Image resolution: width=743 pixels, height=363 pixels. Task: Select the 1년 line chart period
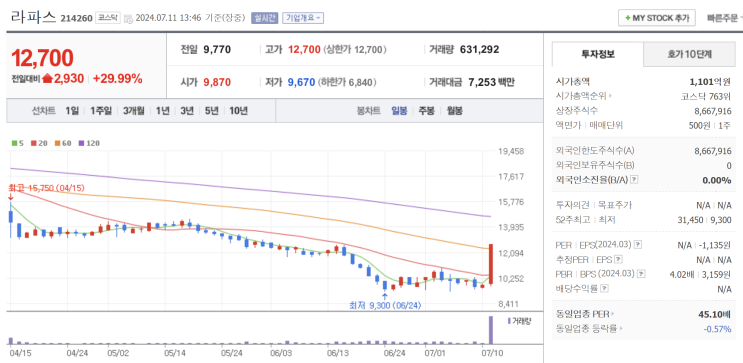pos(162,111)
